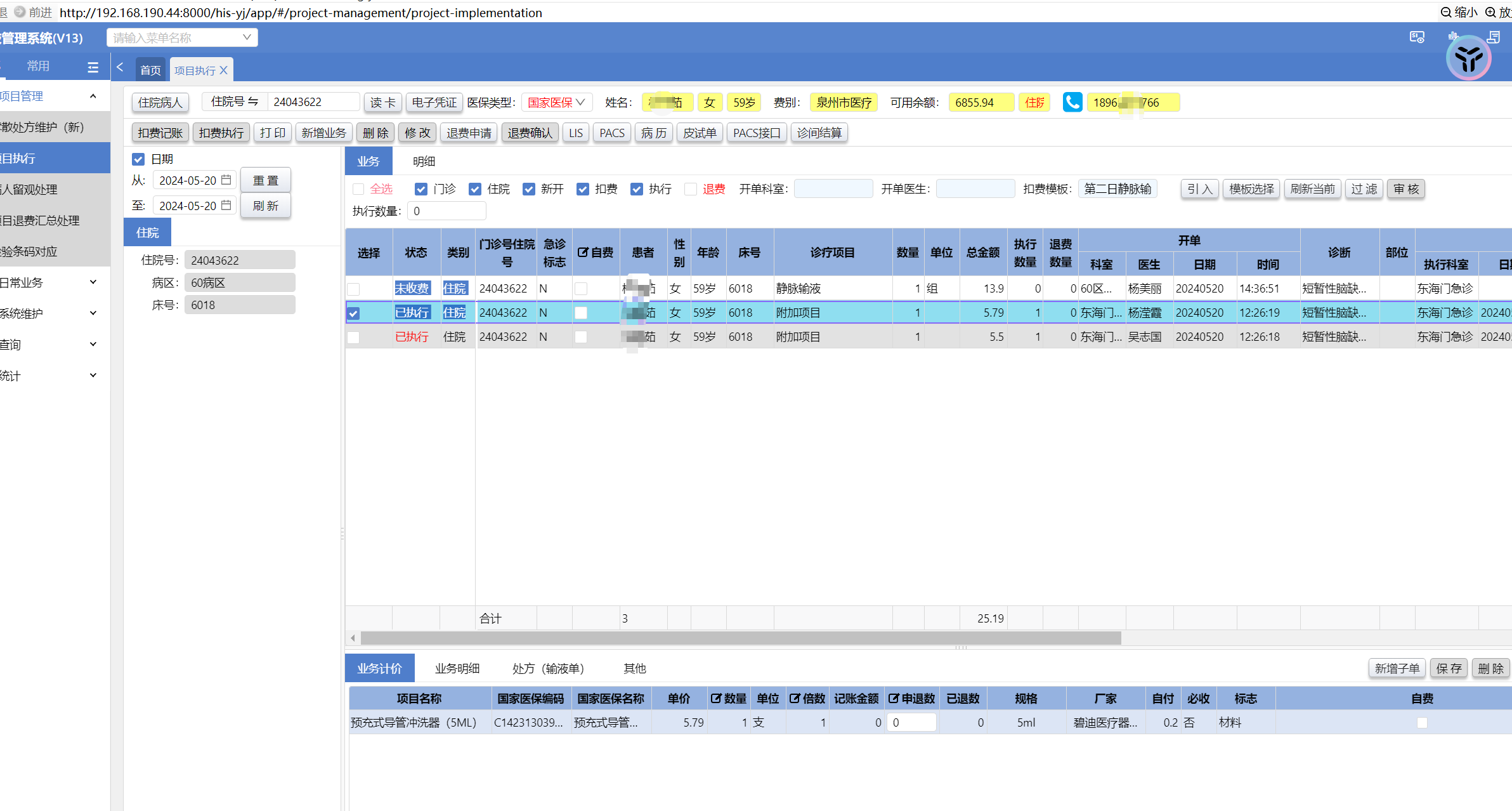
Task: Toggle sidebar with hamburger menu icon
Action: click(x=93, y=67)
